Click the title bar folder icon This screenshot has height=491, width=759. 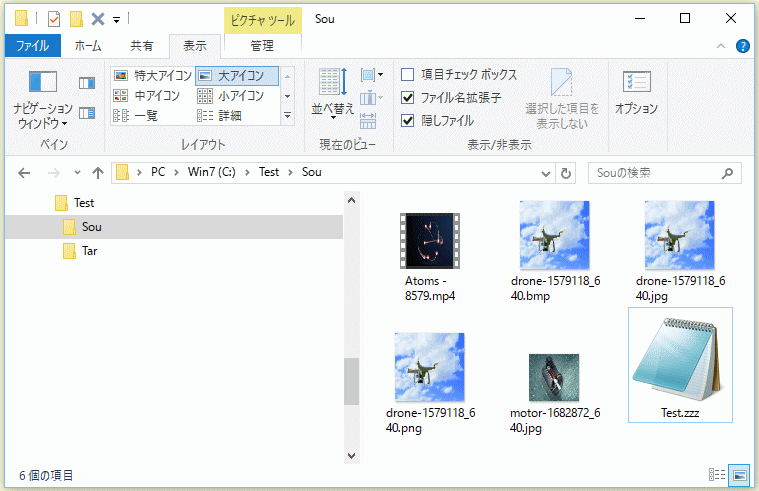click(21, 19)
